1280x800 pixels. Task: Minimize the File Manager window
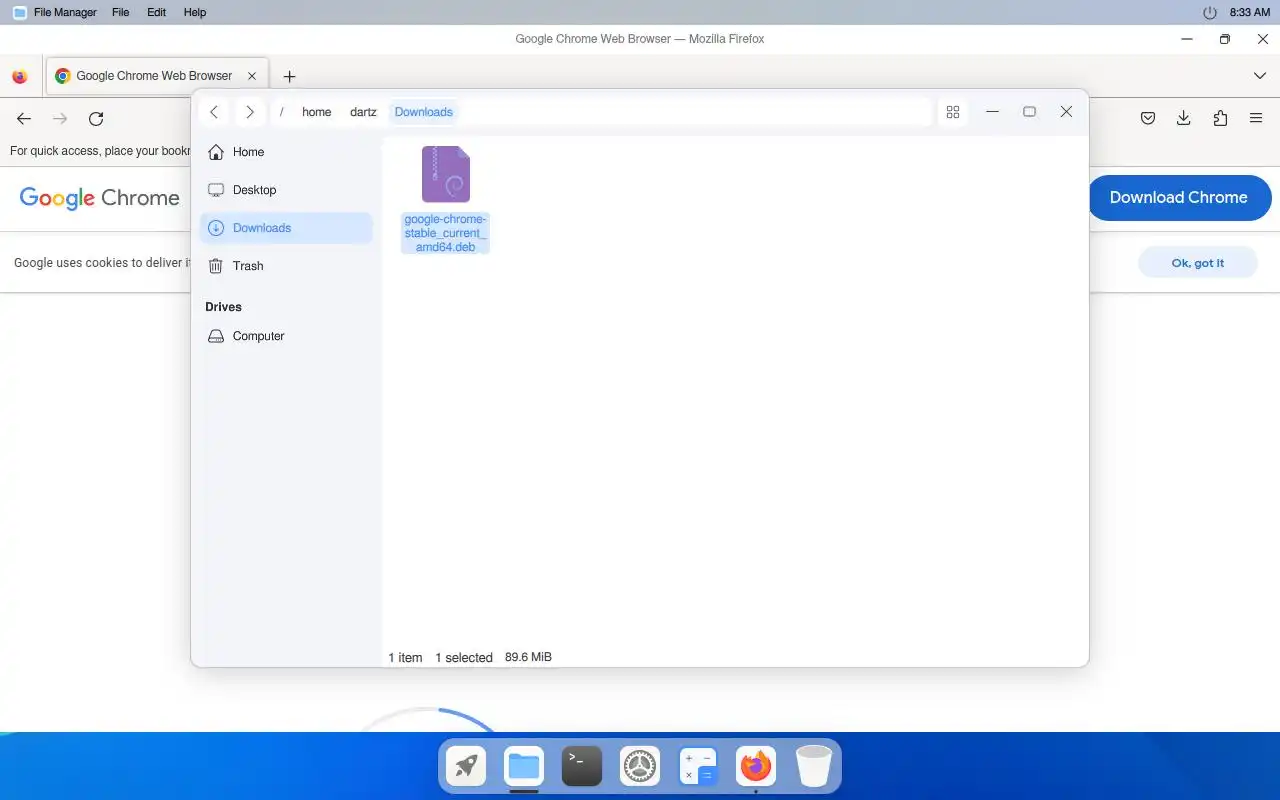[993, 112]
